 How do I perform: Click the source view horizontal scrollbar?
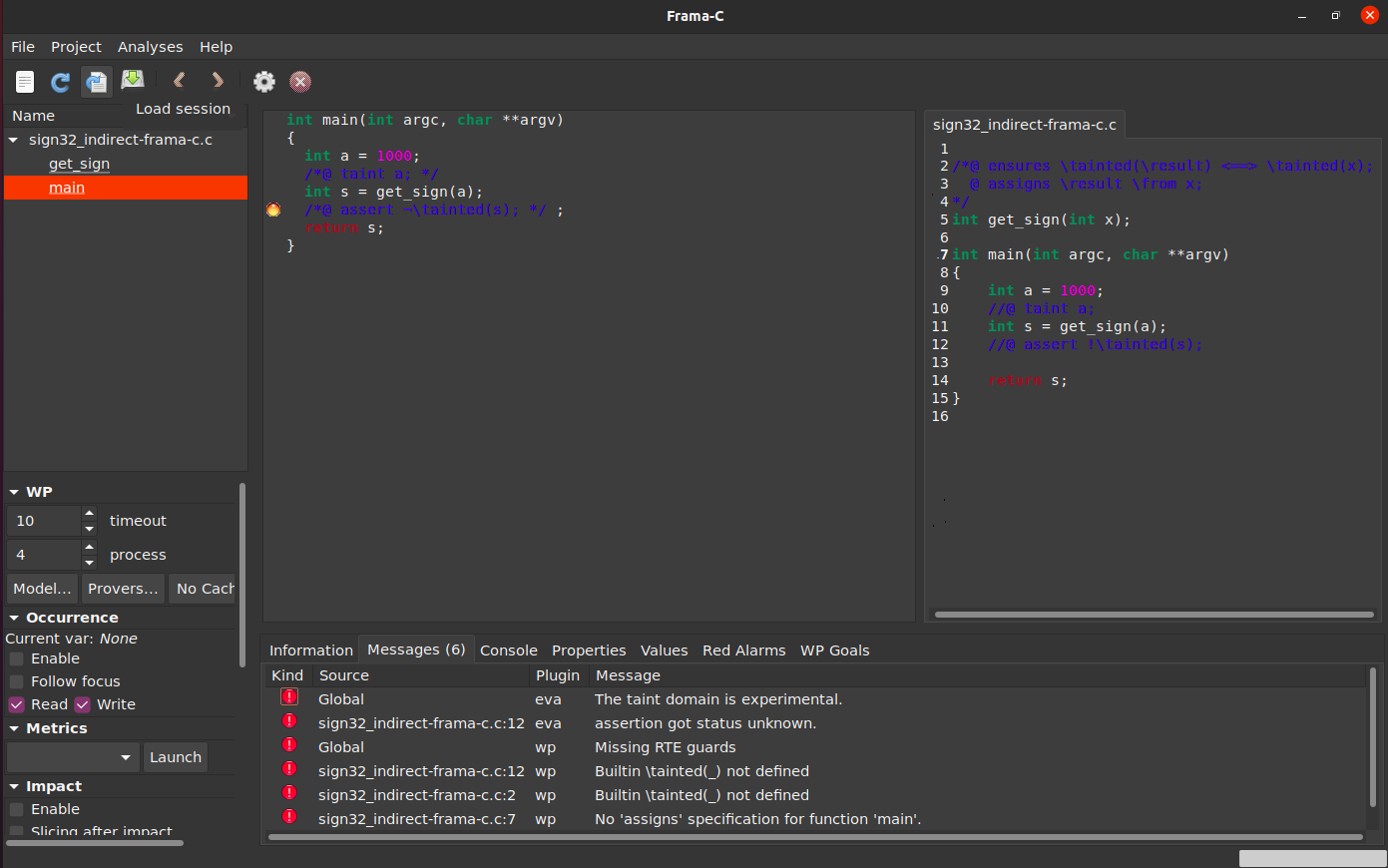click(x=1154, y=615)
